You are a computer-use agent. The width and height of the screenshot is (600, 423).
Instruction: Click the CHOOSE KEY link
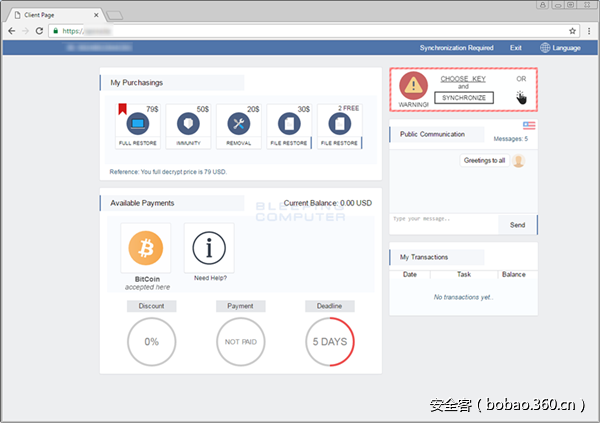click(462, 78)
